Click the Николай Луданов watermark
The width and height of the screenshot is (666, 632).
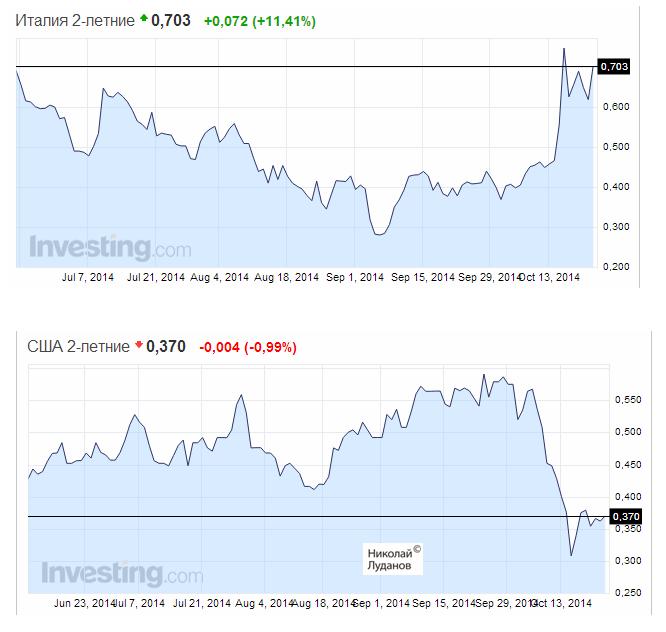389,558
